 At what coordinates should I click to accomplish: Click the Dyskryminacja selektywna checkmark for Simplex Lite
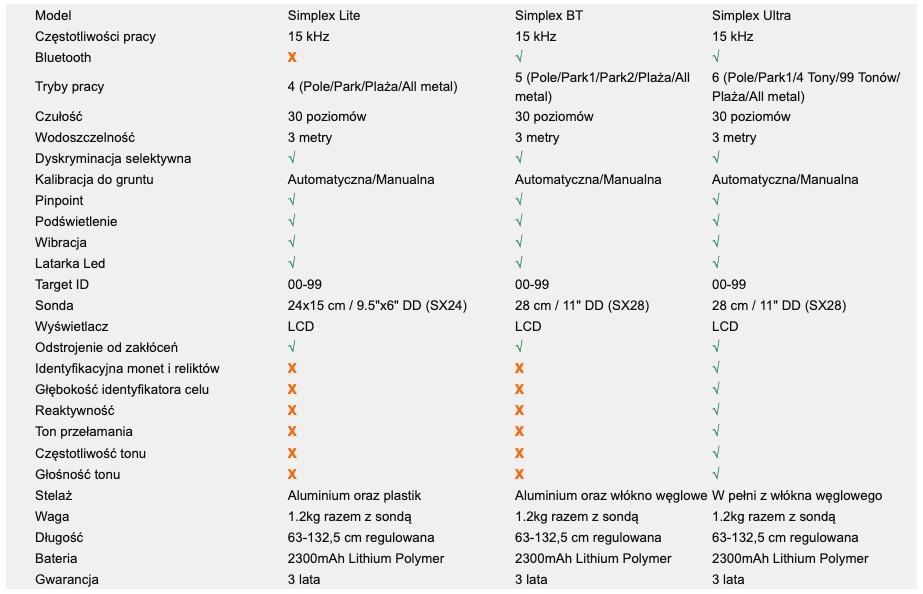click(x=292, y=158)
